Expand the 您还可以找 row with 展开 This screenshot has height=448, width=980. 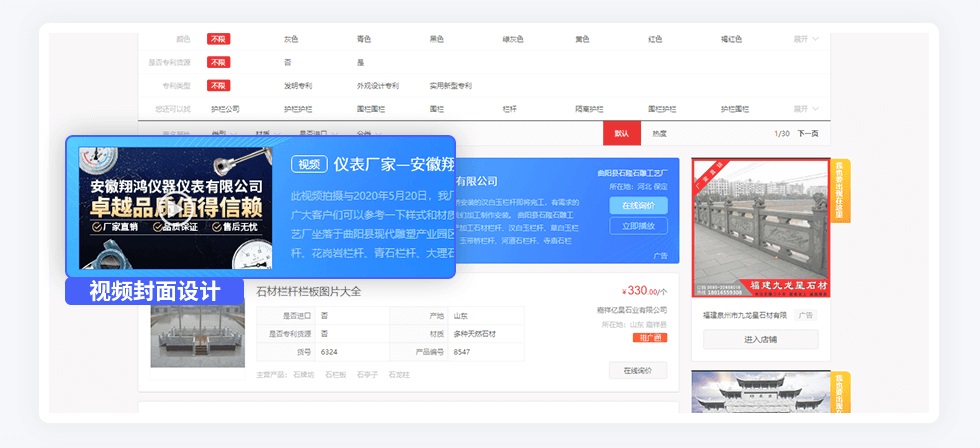[x=806, y=109]
